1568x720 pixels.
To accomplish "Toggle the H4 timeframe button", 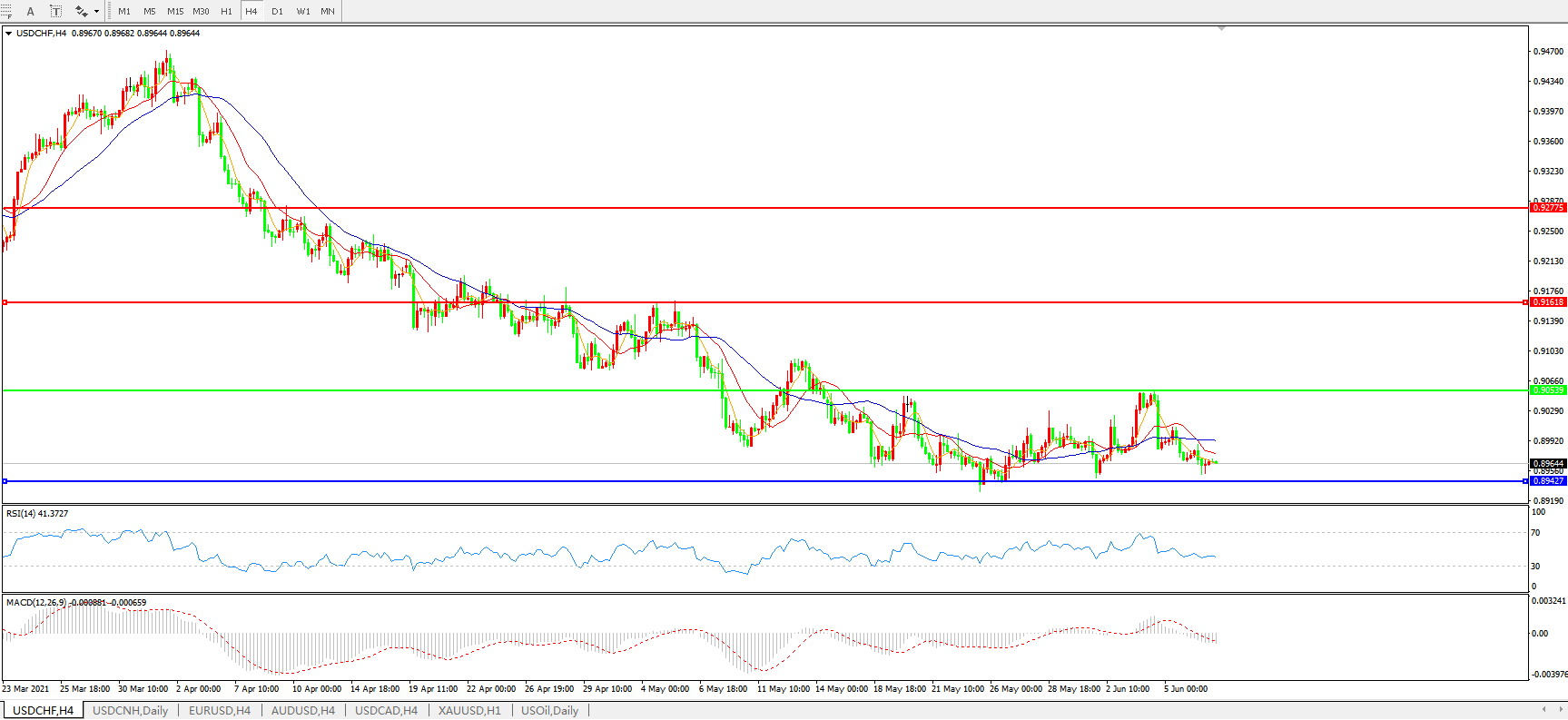I will point(251,12).
